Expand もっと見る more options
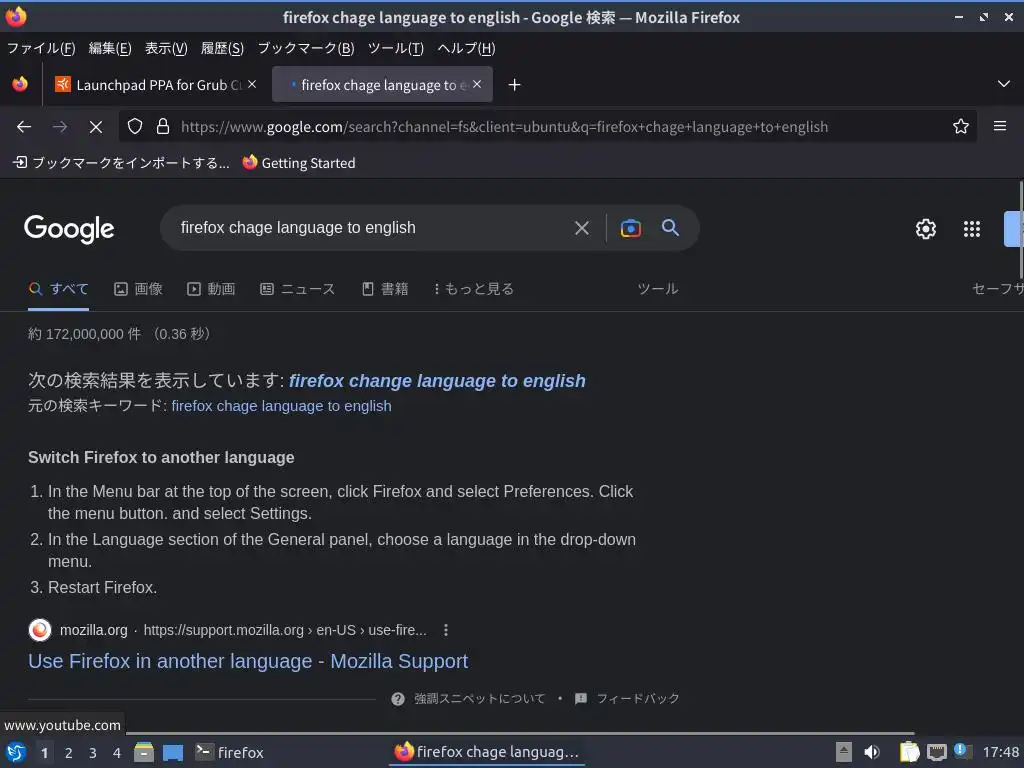The width and height of the screenshot is (1024, 768). (473, 289)
